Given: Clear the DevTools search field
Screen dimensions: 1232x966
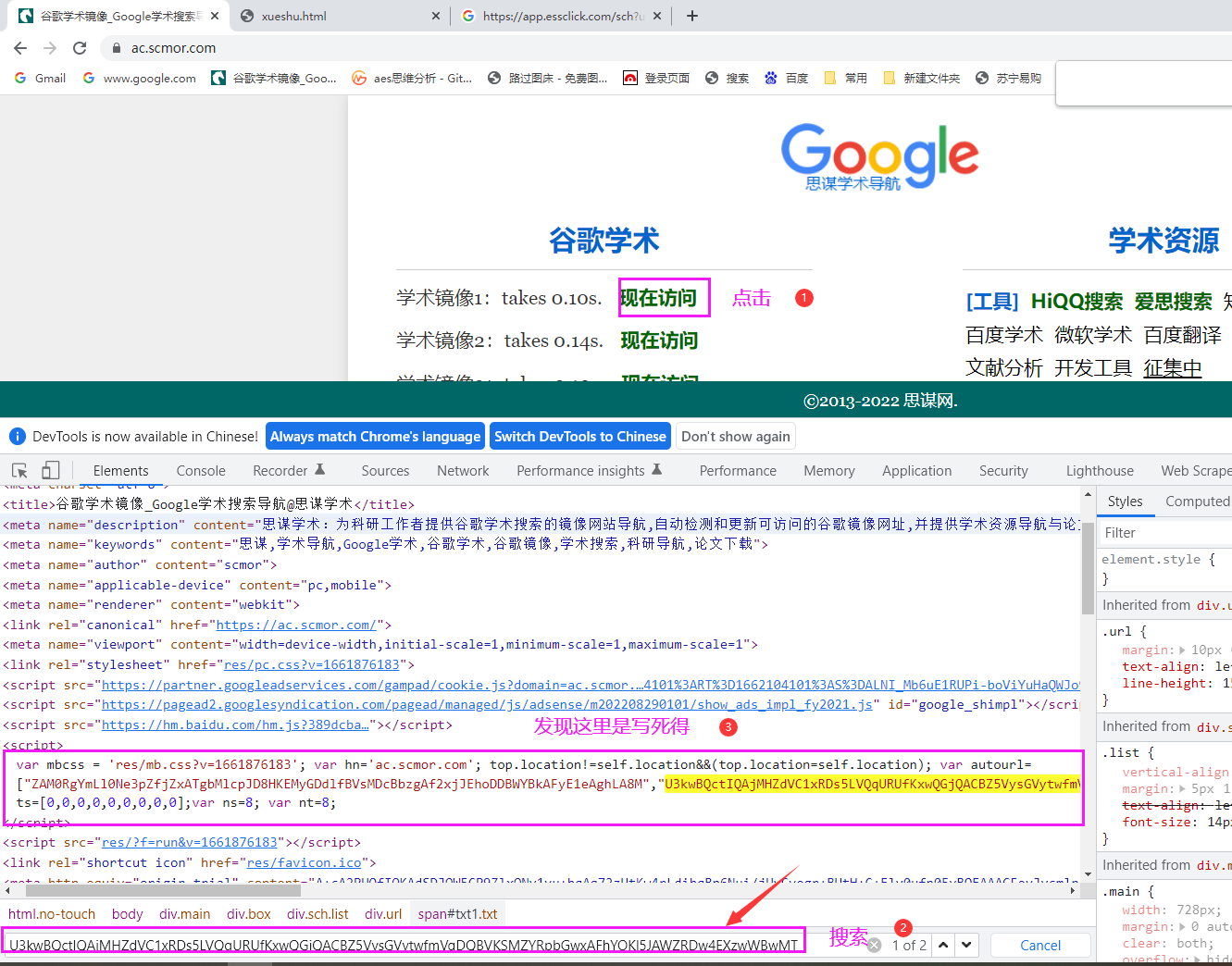Looking at the screenshot, I should 874,945.
